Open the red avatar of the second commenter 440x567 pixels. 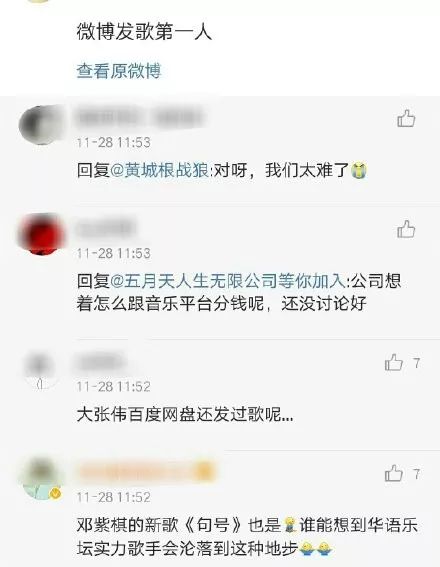pos(42,233)
